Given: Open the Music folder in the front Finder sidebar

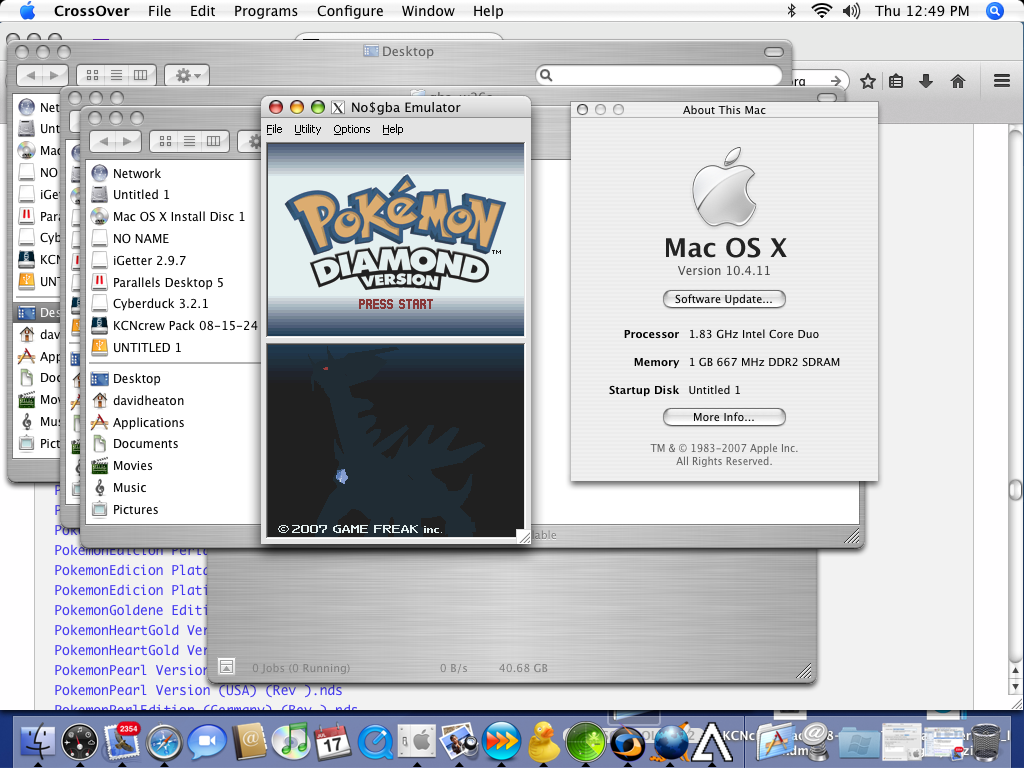Looking at the screenshot, I should tap(129, 487).
